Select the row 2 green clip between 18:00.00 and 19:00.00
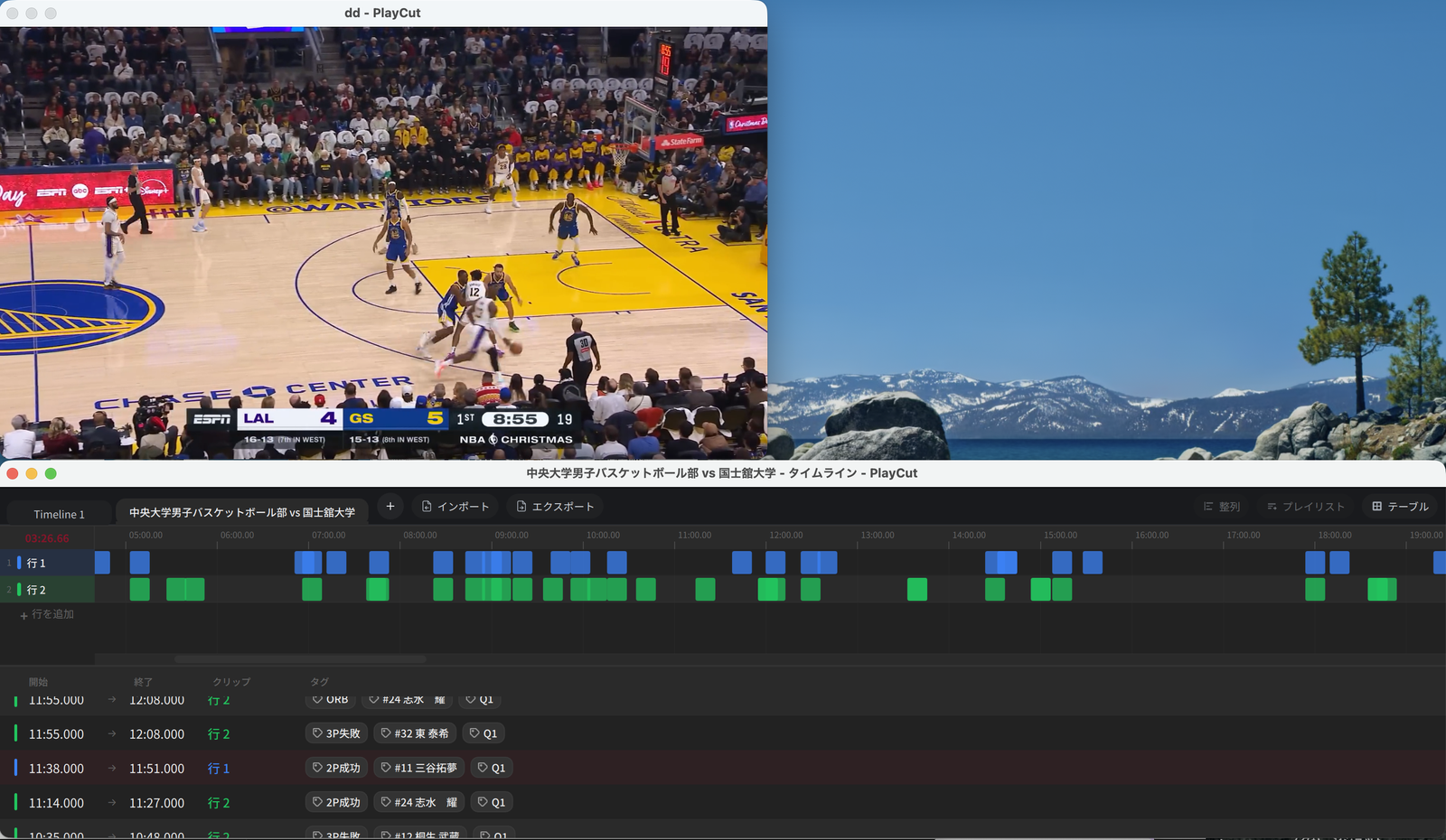The height and width of the screenshot is (840, 1446). 1383,590
